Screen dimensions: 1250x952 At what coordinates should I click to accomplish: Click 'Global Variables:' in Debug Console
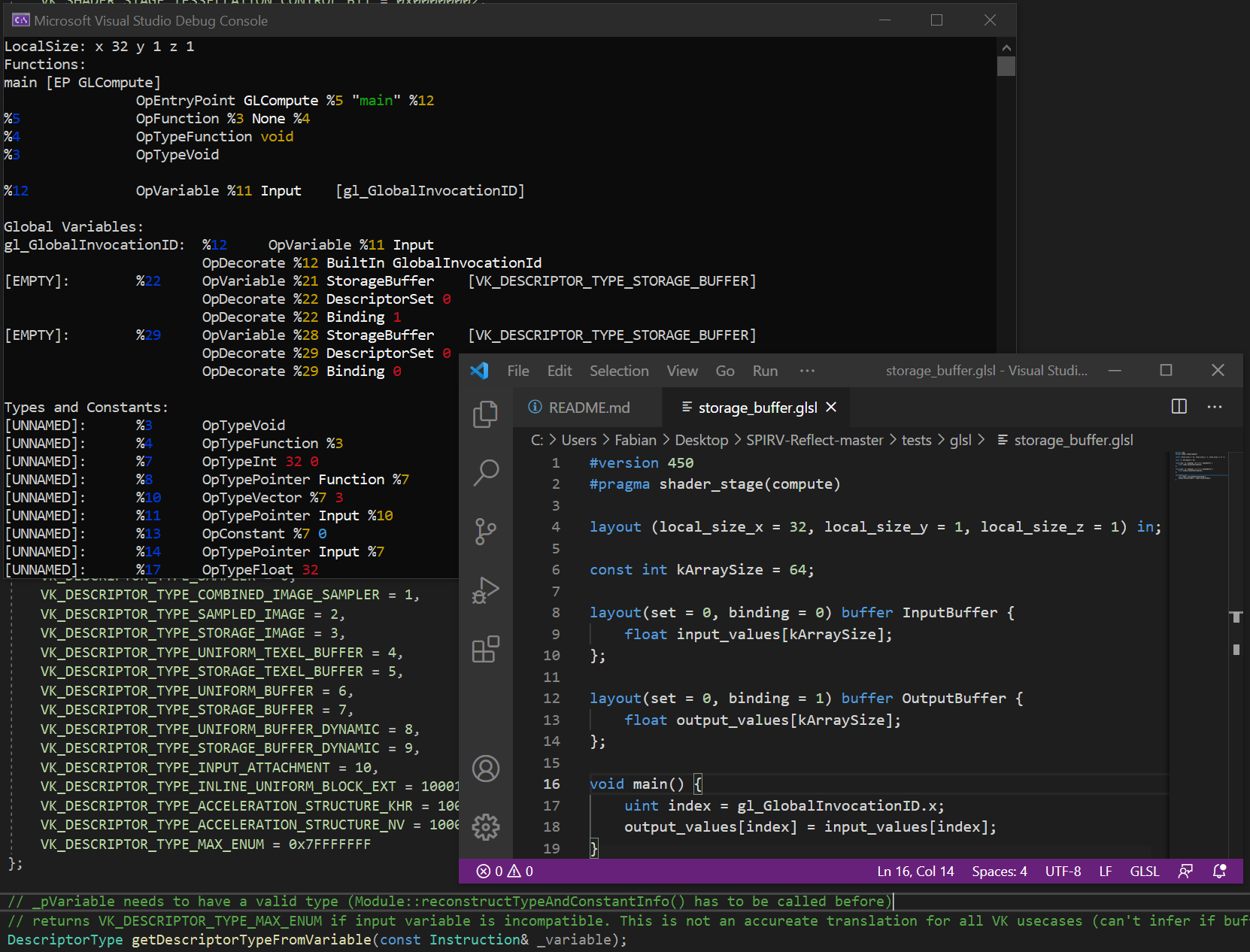(74, 227)
